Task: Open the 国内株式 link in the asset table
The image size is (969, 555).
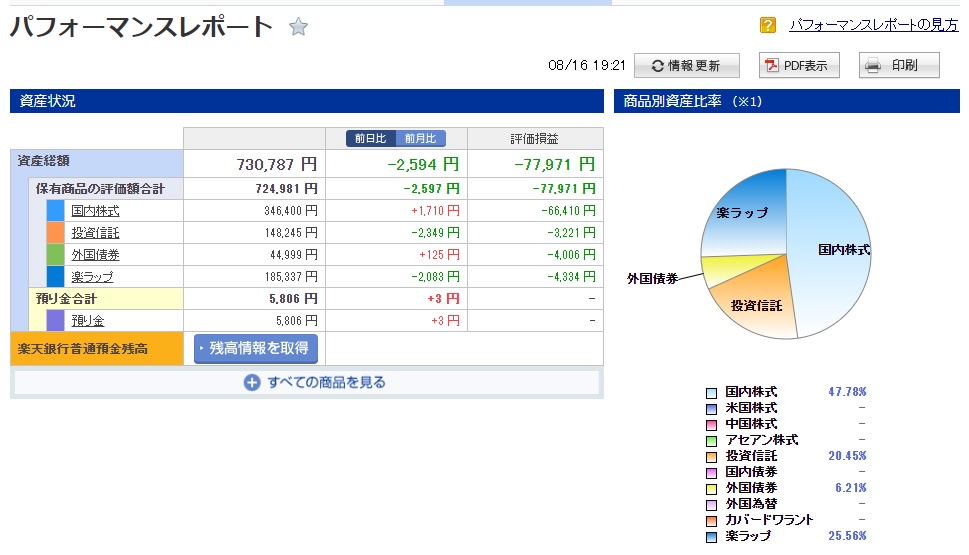Action: pos(95,211)
